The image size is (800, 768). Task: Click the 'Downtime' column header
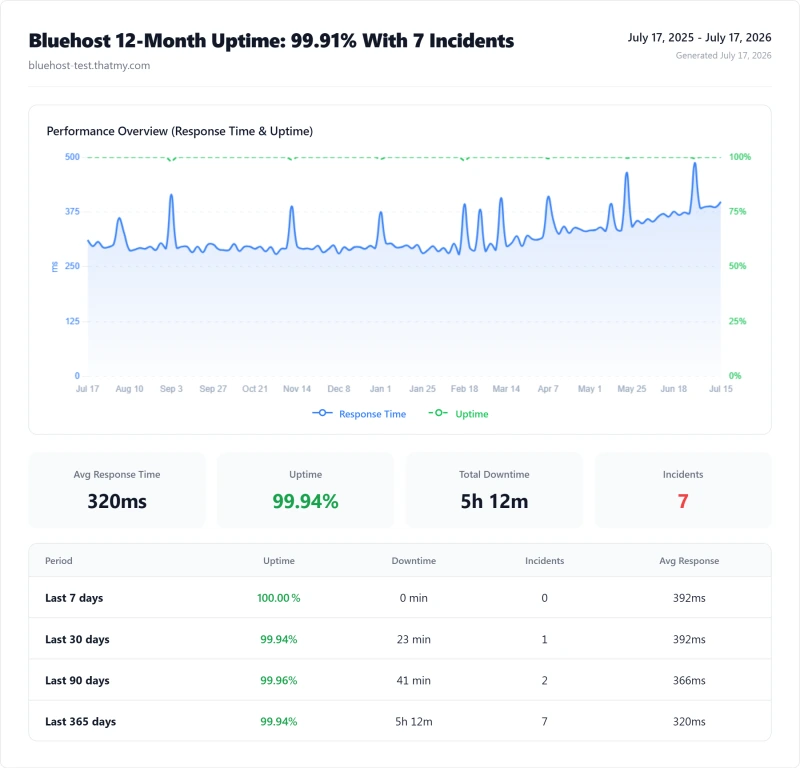click(414, 561)
